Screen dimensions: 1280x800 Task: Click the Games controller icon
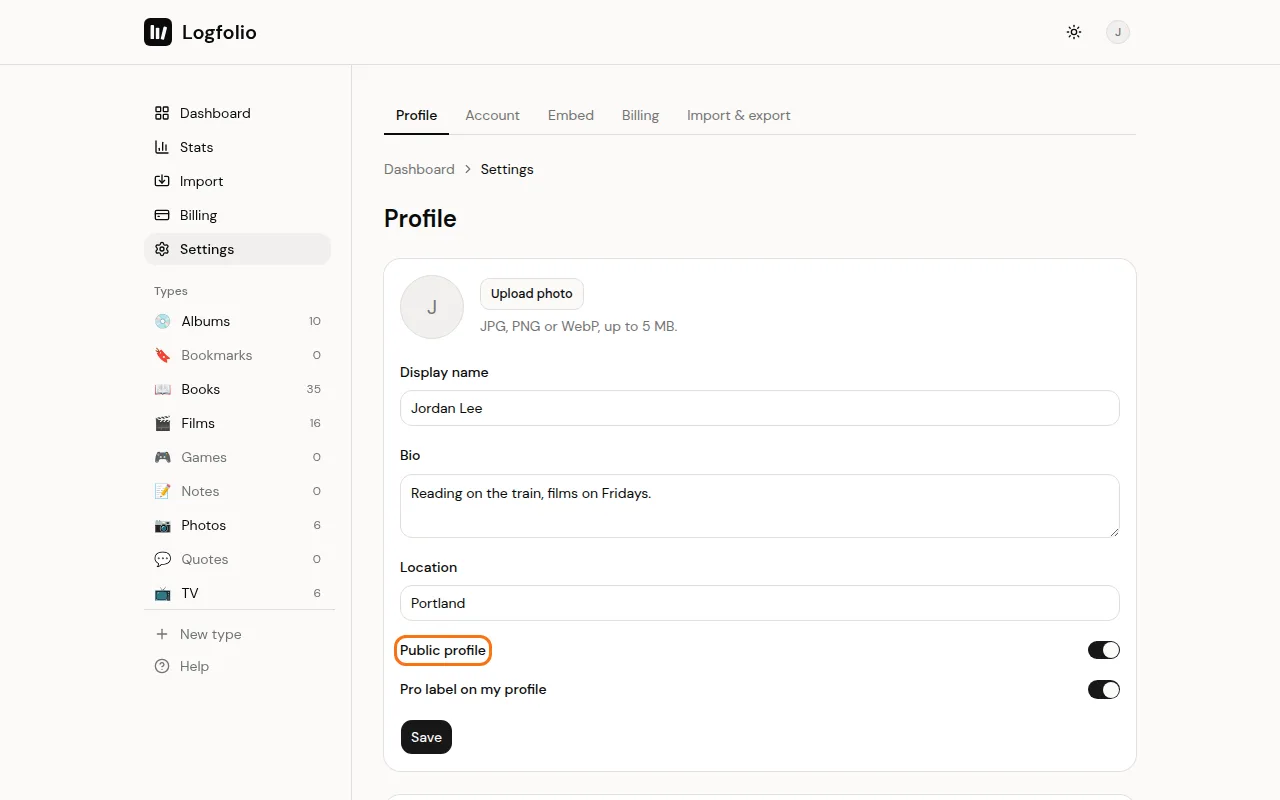point(162,457)
